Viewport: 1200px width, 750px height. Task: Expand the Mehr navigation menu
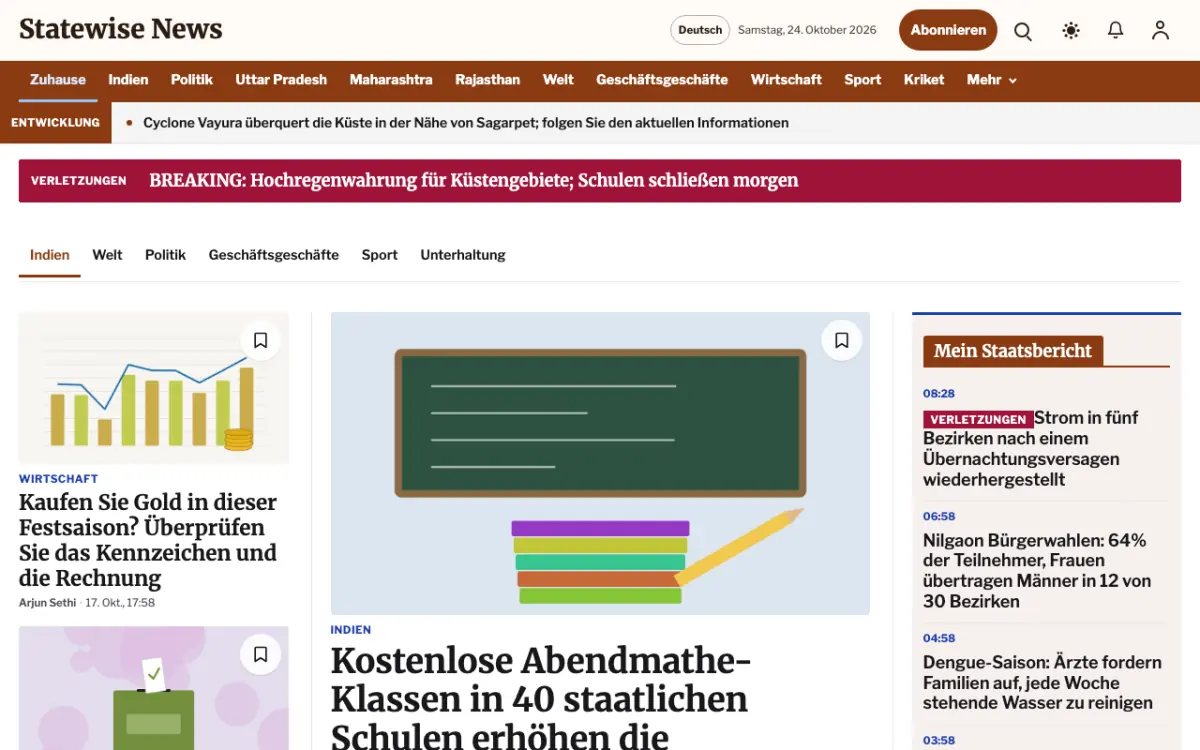[991, 80]
